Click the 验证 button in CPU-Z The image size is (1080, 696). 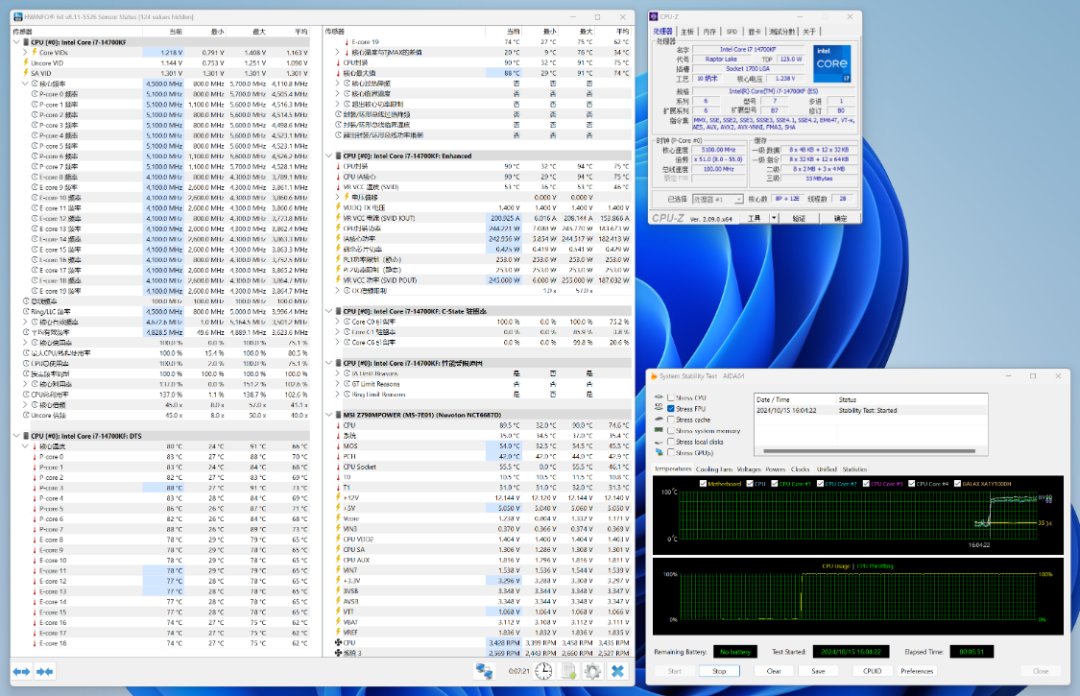[799, 217]
